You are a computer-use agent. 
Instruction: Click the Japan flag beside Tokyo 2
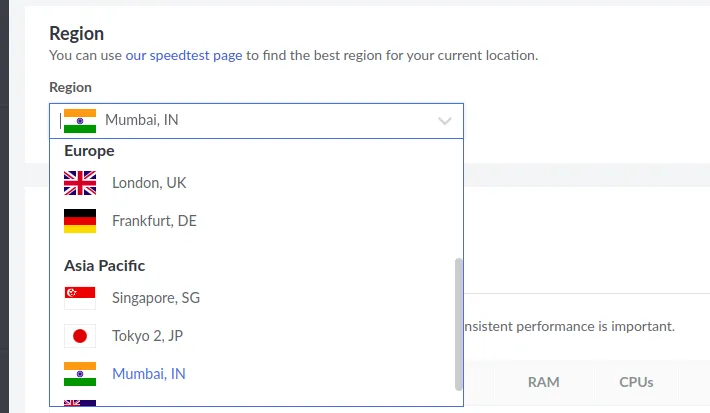tap(80, 336)
